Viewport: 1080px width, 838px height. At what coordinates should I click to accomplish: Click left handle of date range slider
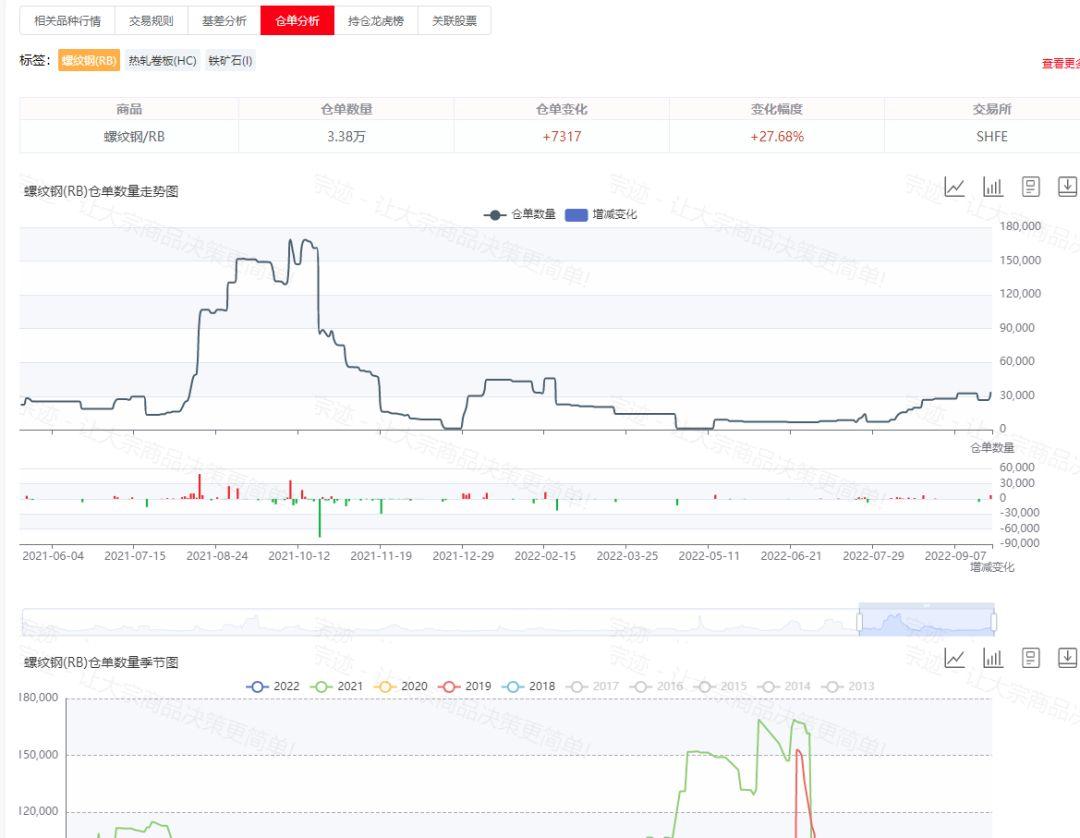[860, 622]
